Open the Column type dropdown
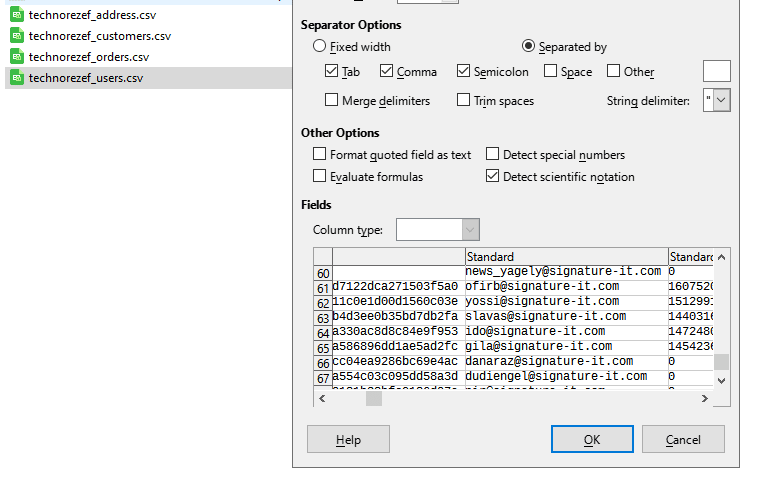Screen dimensions: 760x492 pos(470,230)
